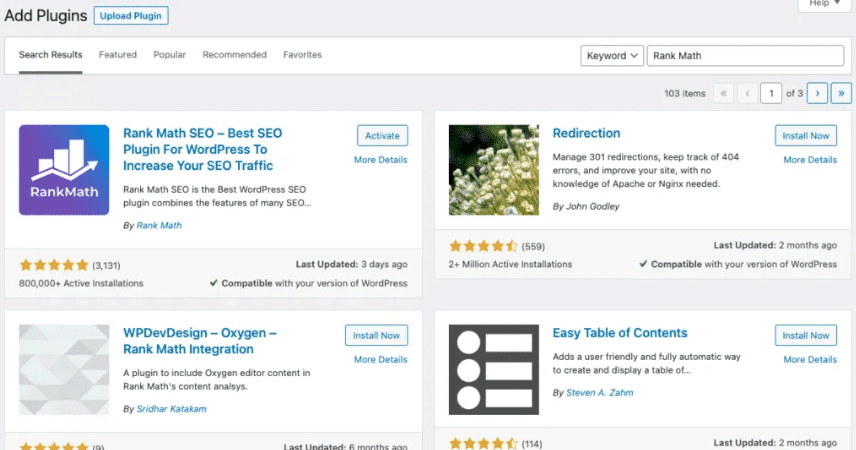
Task: Go to the first page of results
Action: pyautogui.click(x=723, y=93)
